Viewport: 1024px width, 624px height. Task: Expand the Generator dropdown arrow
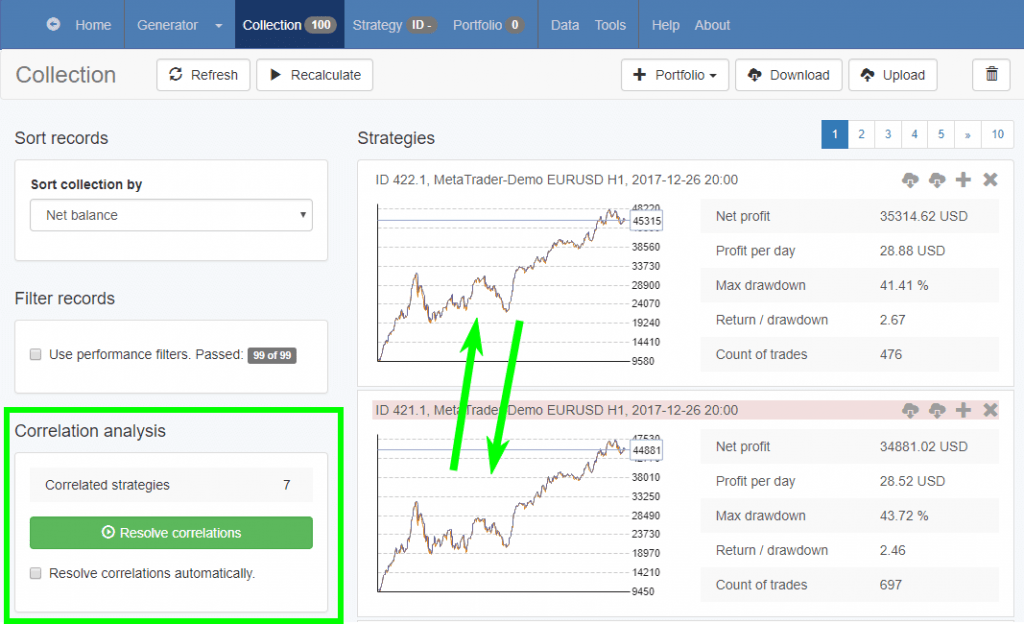(x=219, y=26)
